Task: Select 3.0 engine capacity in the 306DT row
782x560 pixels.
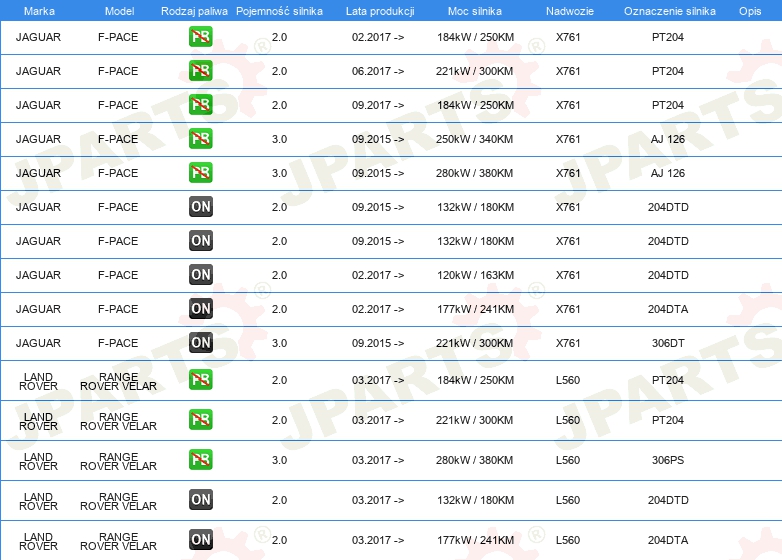Action: (x=279, y=343)
